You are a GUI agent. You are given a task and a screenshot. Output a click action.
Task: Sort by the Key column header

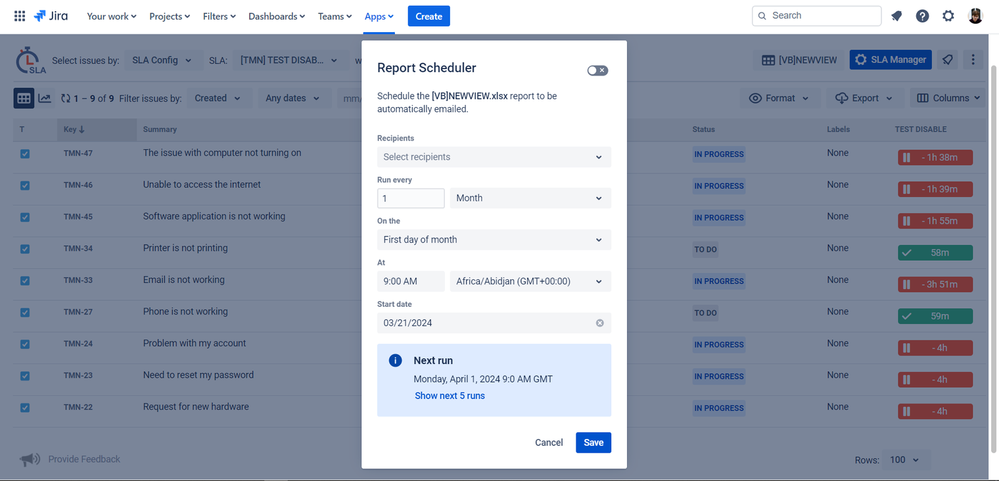coord(97,129)
